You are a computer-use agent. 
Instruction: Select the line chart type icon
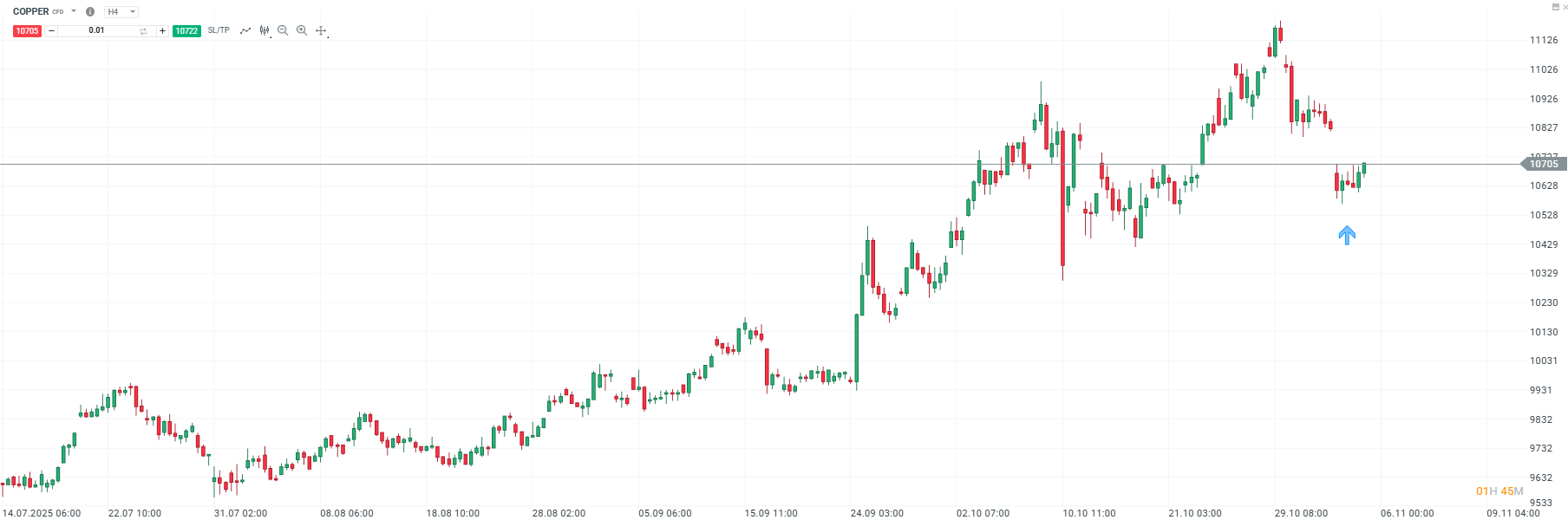point(245,30)
